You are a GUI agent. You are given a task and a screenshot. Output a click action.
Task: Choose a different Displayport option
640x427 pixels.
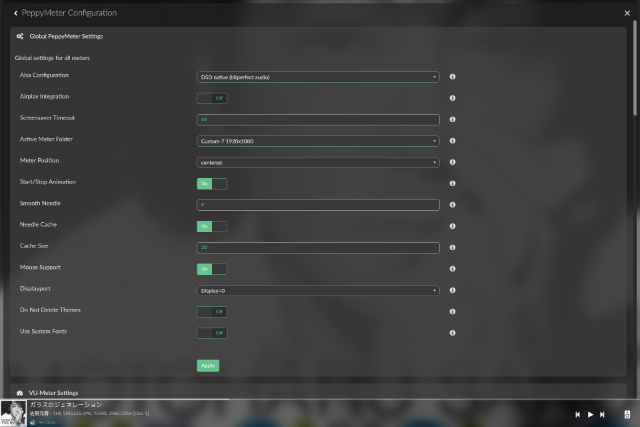(318, 291)
